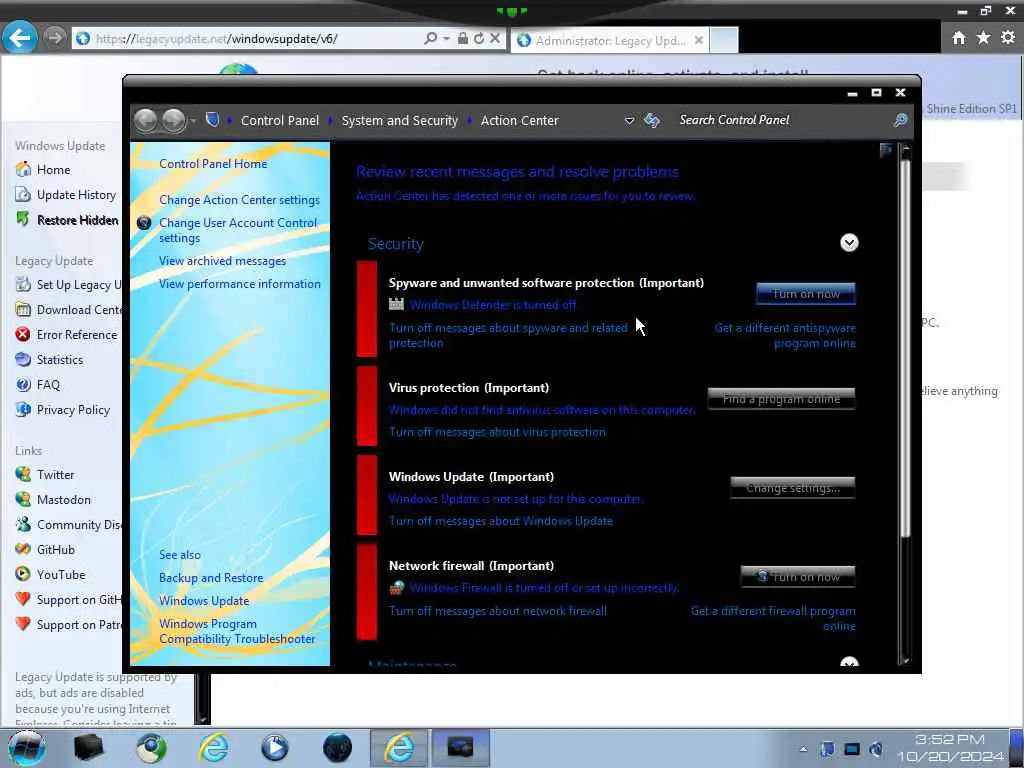Open Backup and Restore link
This screenshot has width=1024, height=768.
click(x=211, y=578)
